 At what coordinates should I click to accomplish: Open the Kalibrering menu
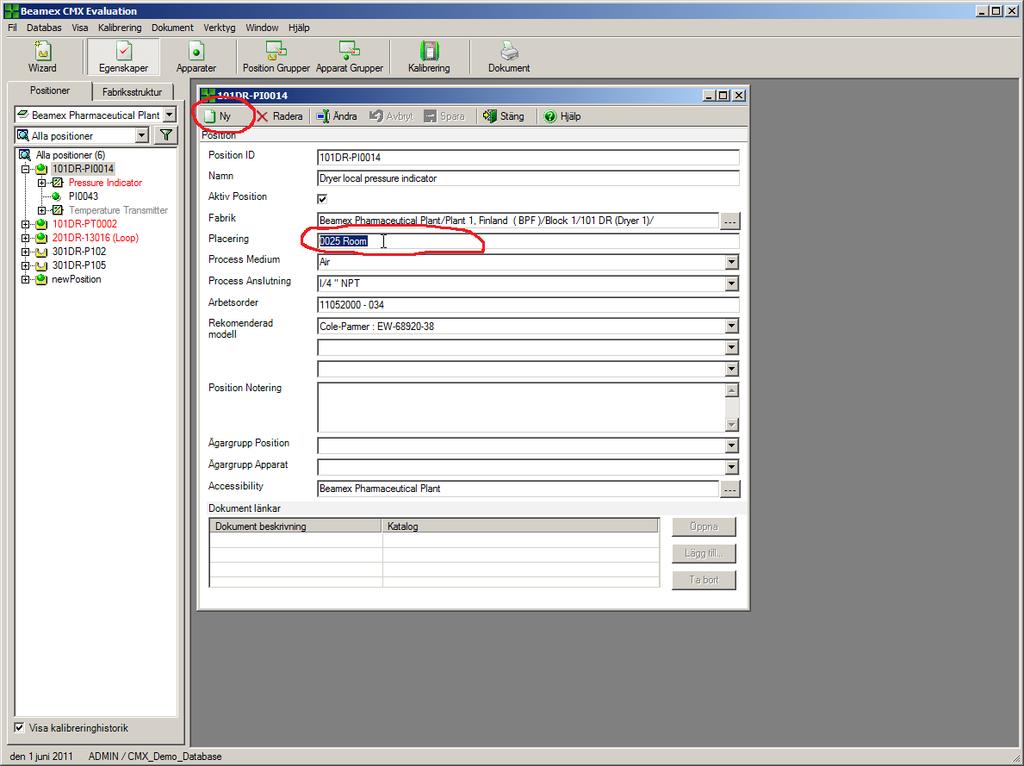click(120, 27)
